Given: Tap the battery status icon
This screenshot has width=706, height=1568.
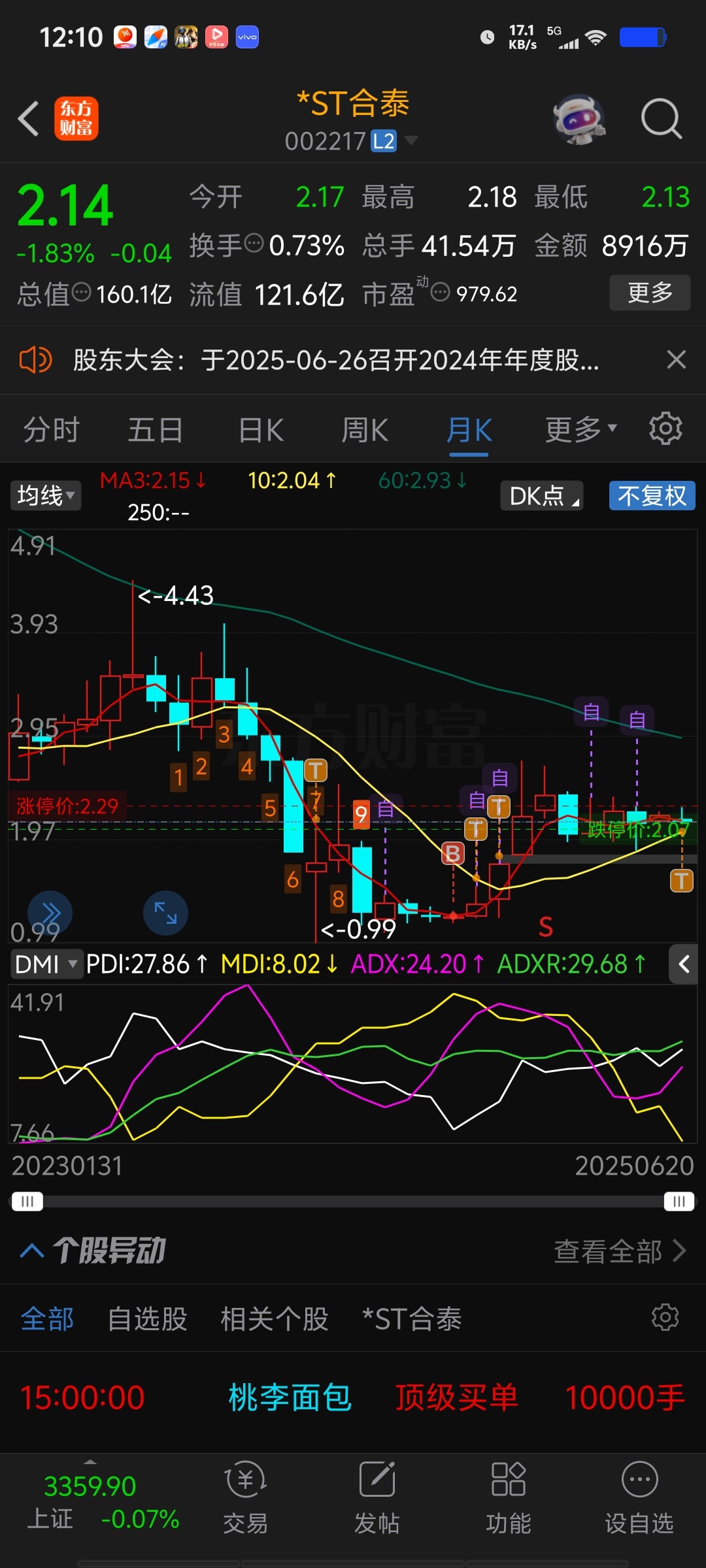Looking at the screenshot, I should pos(643,37).
